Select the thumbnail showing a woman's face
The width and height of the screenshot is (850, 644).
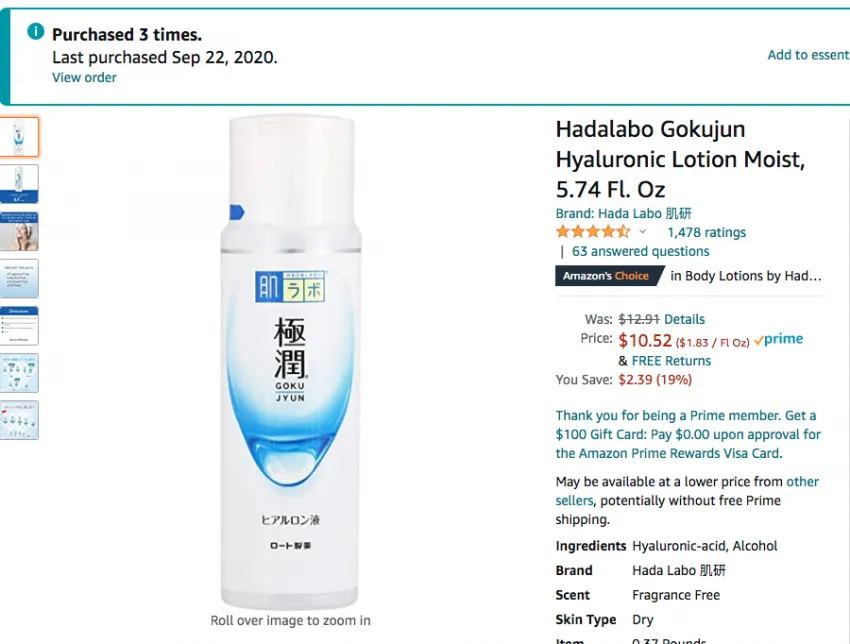(x=19, y=231)
